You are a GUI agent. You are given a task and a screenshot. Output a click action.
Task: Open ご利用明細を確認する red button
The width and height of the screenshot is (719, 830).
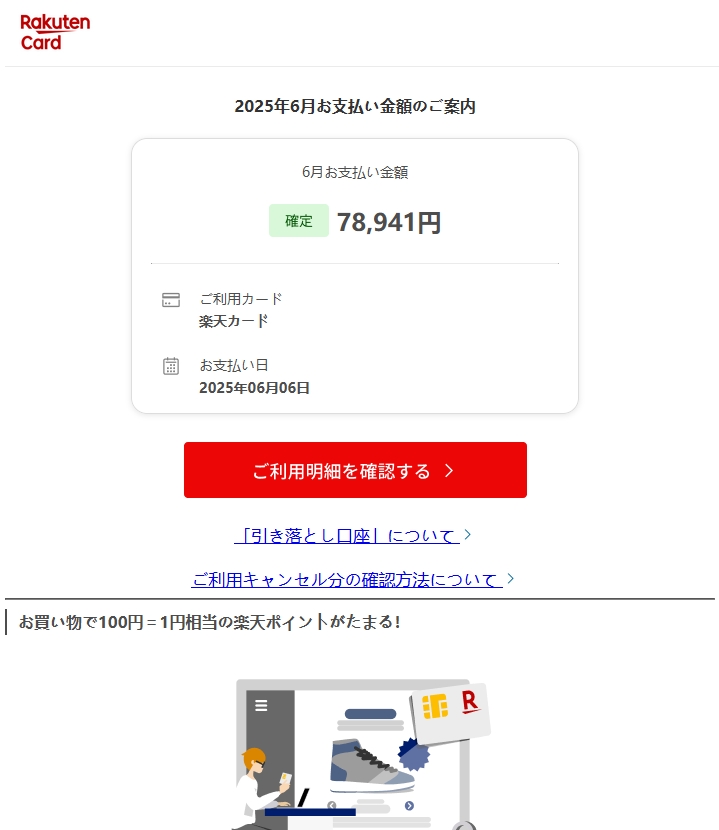tap(355, 470)
